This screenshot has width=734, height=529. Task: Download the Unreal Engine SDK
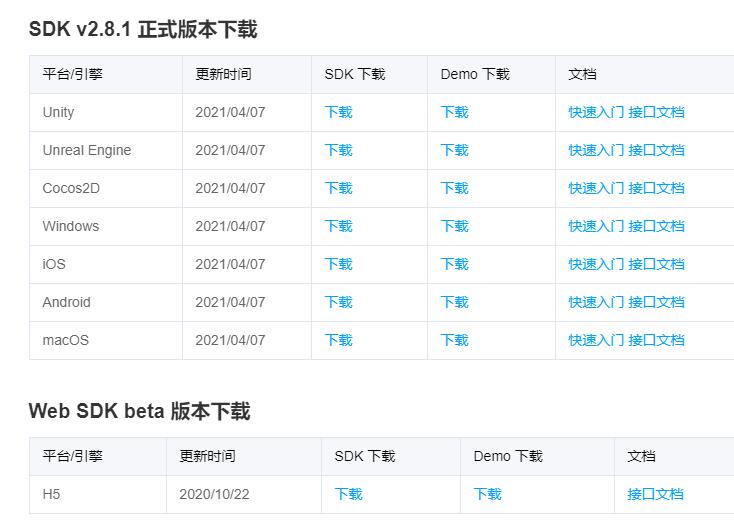[x=338, y=150]
